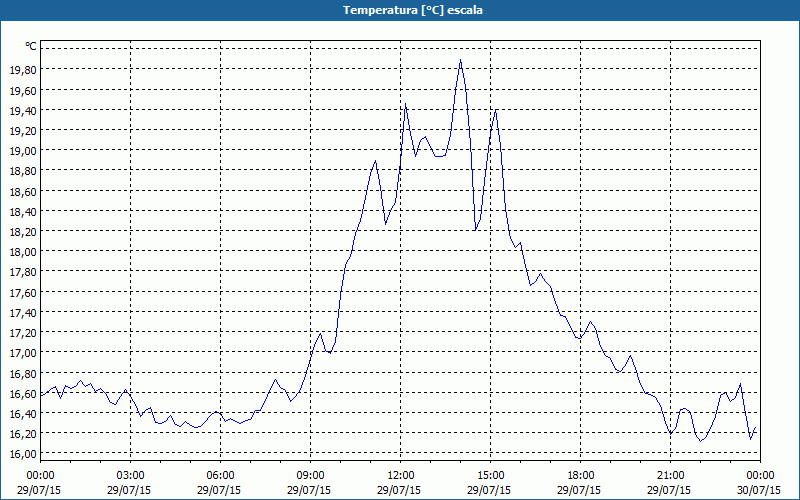Click the 16,40 y-axis label
The height and width of the screenshot is (500, 800).
click(x=23, y=414)
